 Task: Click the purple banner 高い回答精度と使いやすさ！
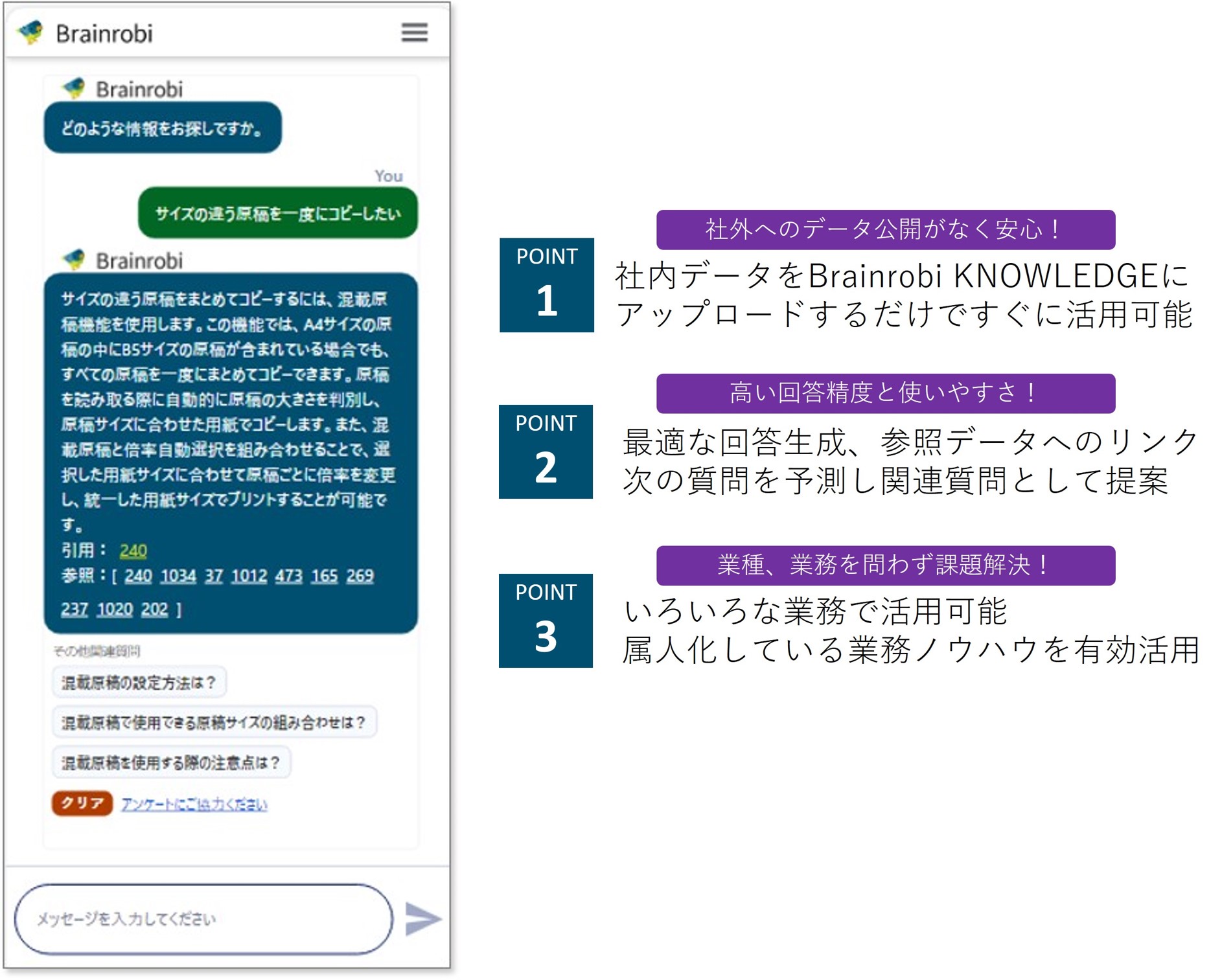pos(886,393)
